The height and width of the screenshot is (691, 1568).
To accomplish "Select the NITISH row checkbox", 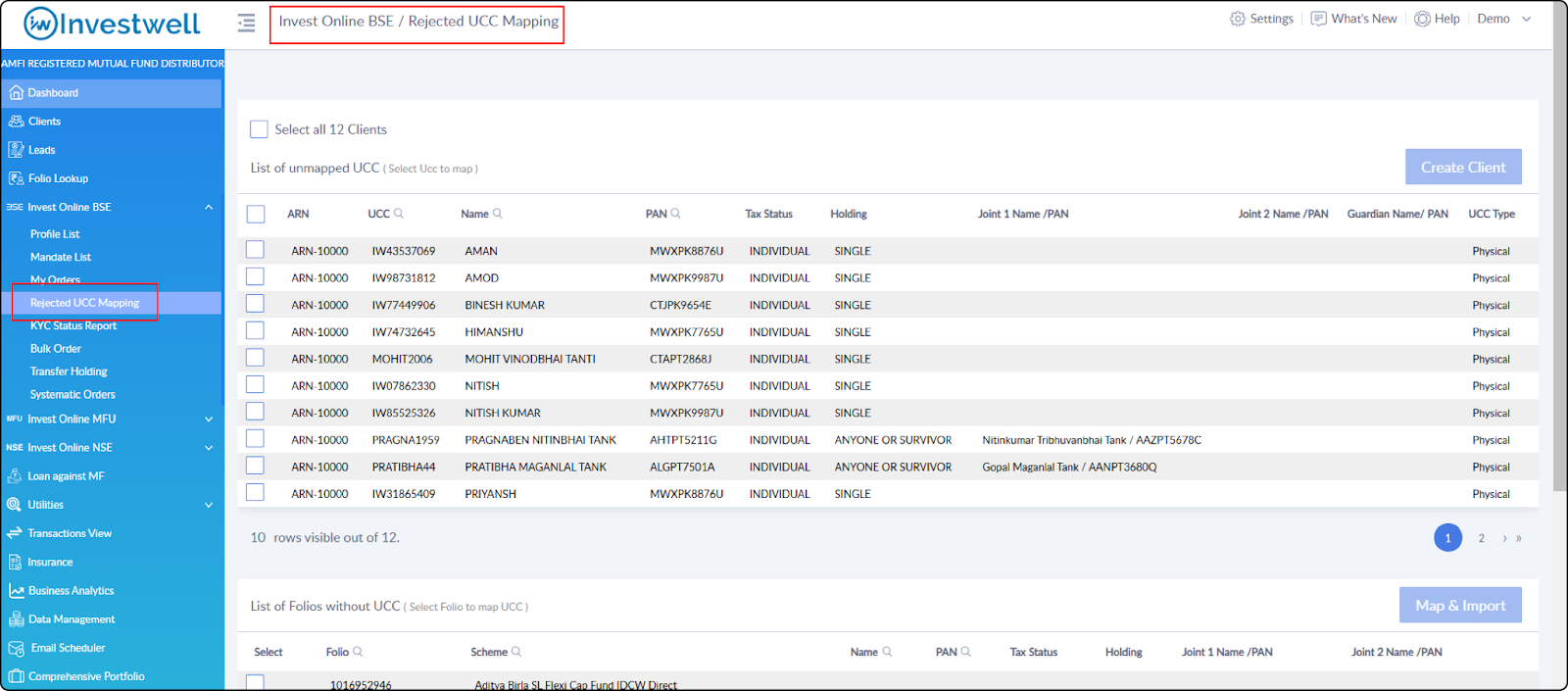I will pyautogui.click(x=255, y=385).
